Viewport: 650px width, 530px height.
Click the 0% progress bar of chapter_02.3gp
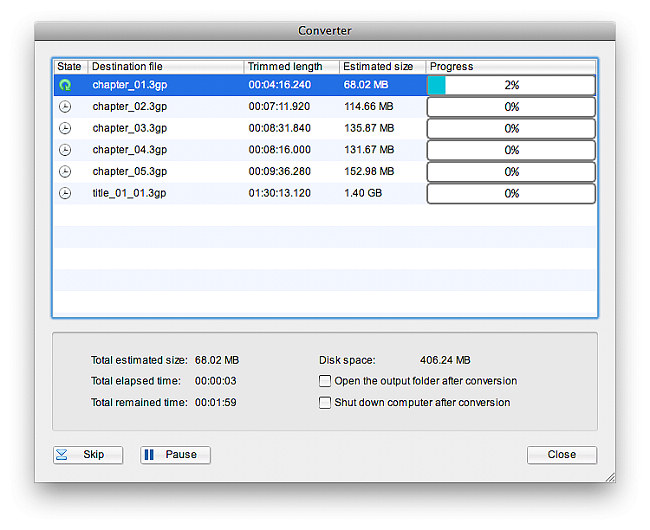(511, 107)
